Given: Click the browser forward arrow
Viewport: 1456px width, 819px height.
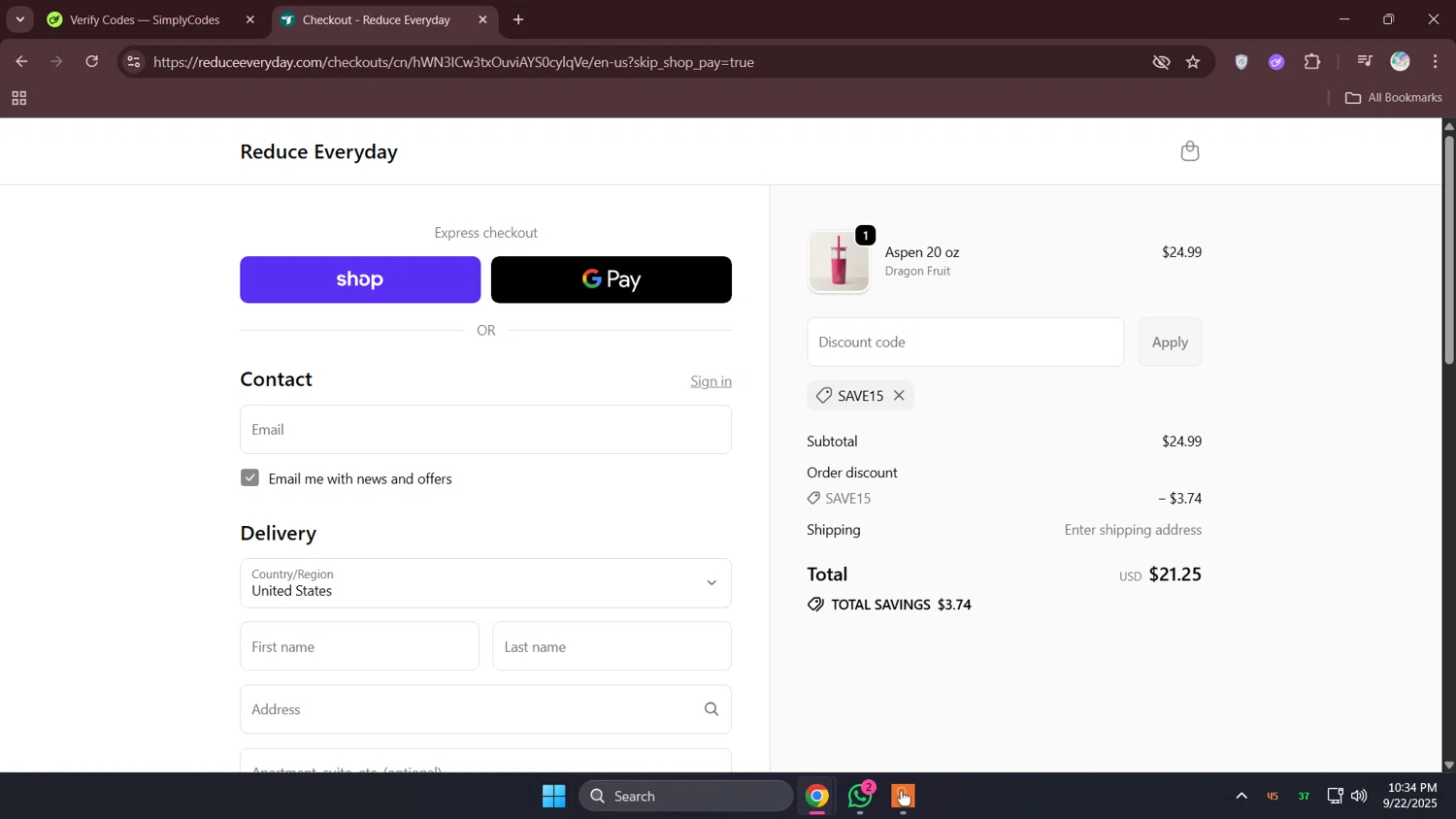Looking at the screenshot, I should [56, 61].
